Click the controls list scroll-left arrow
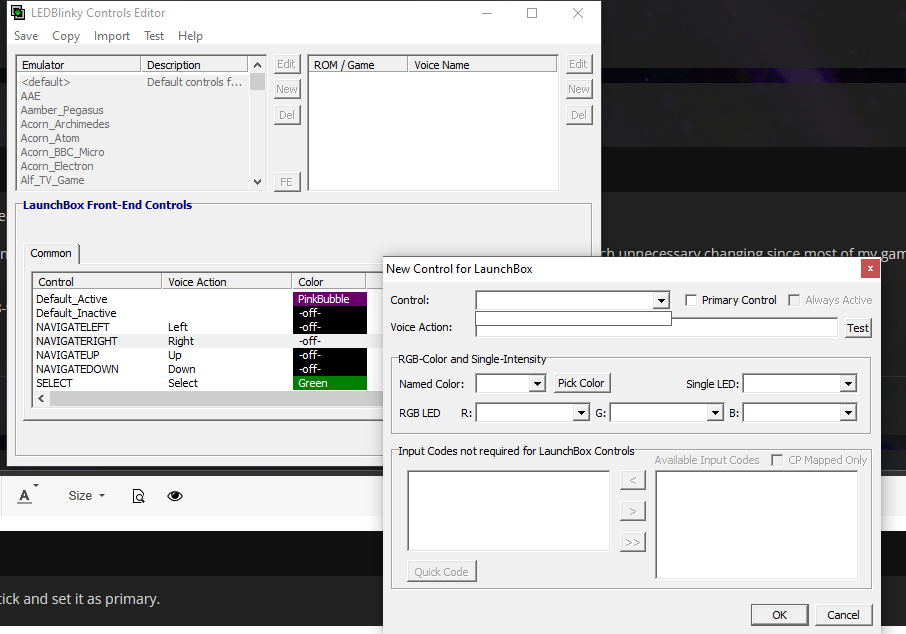This screenshot has height=634, width=906. [x=41, y=398]
